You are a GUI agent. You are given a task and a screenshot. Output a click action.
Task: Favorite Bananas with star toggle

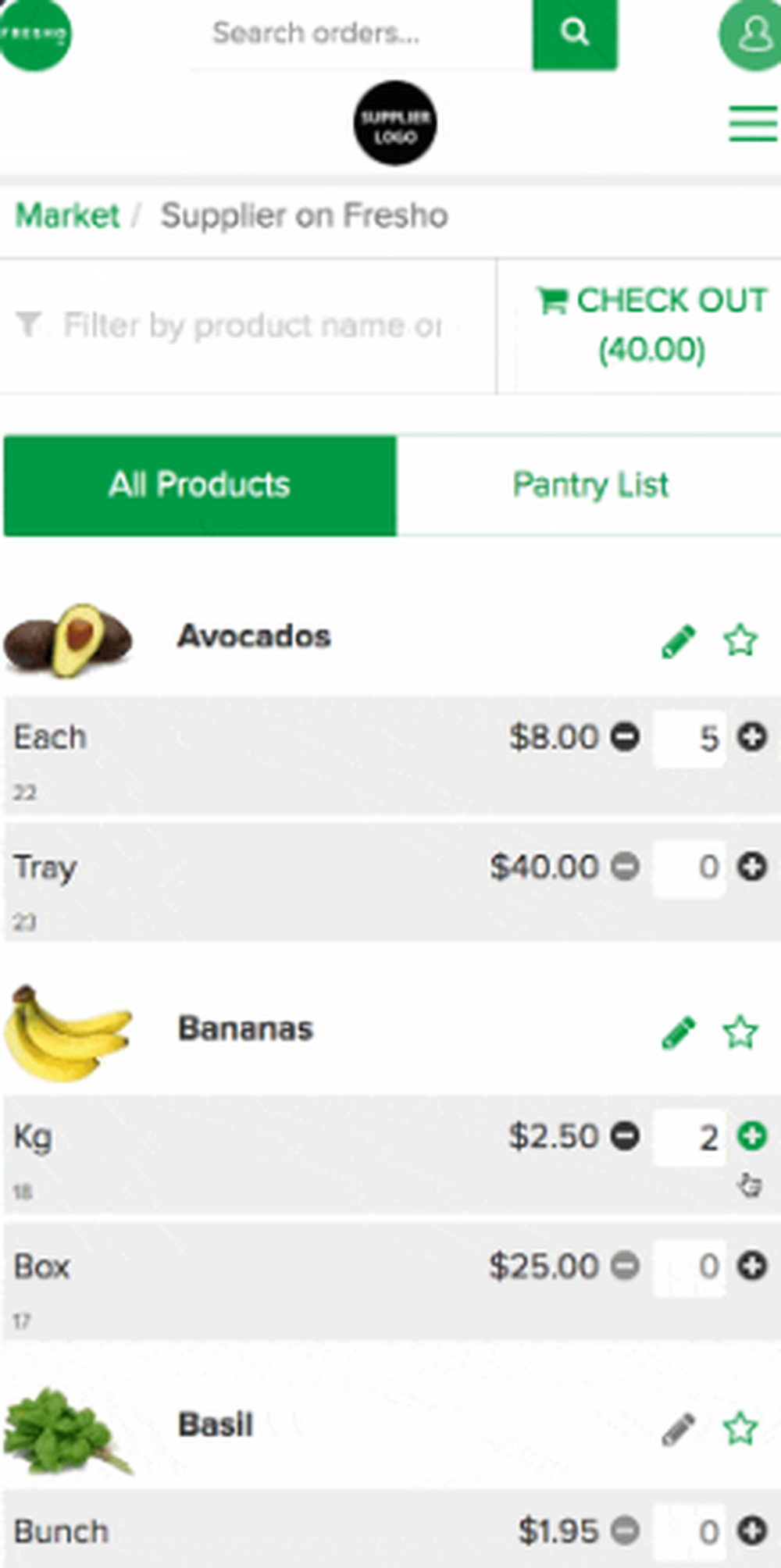(x=740, y=1033)
